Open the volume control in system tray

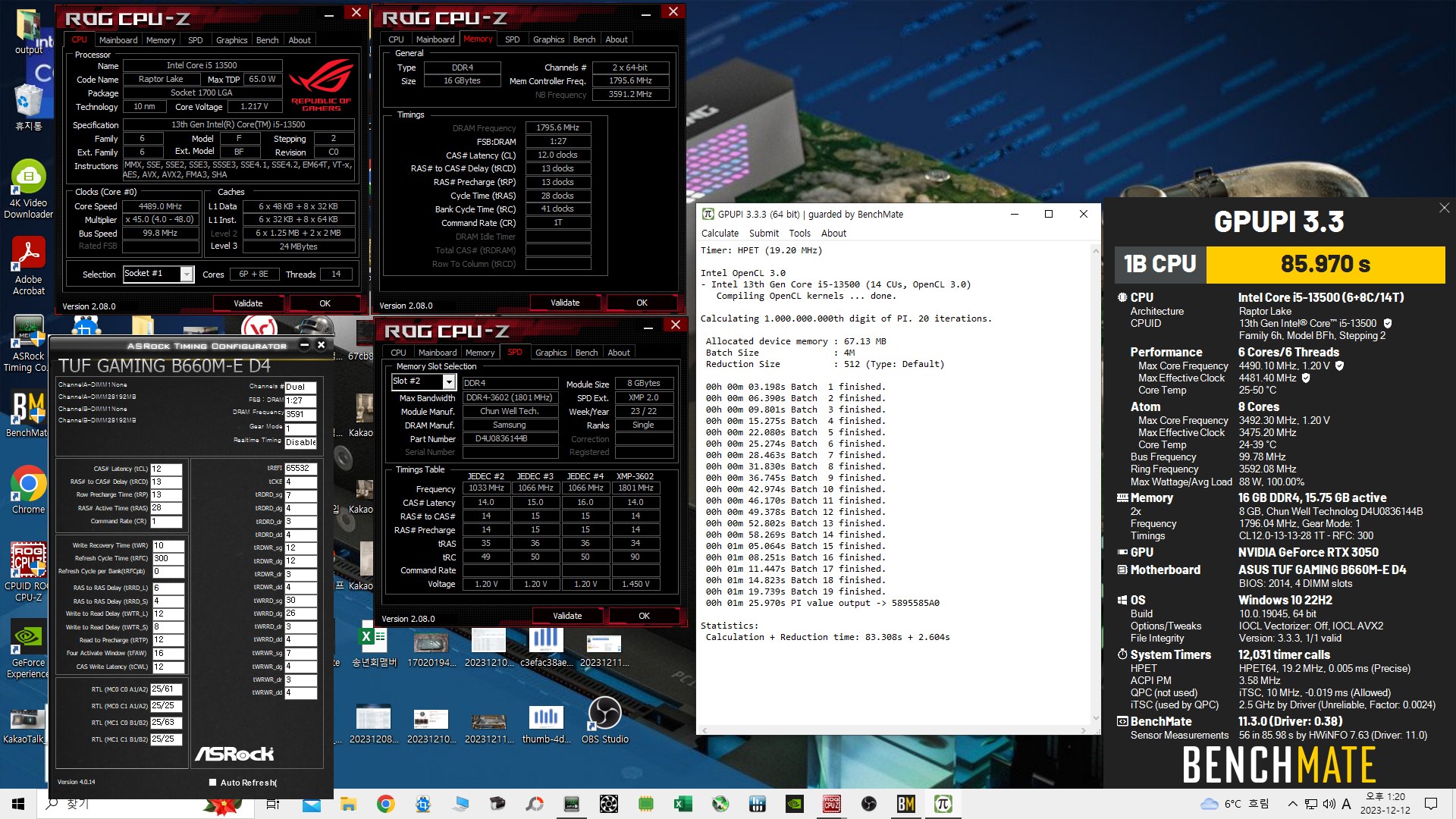click(x=1329, y=804)
